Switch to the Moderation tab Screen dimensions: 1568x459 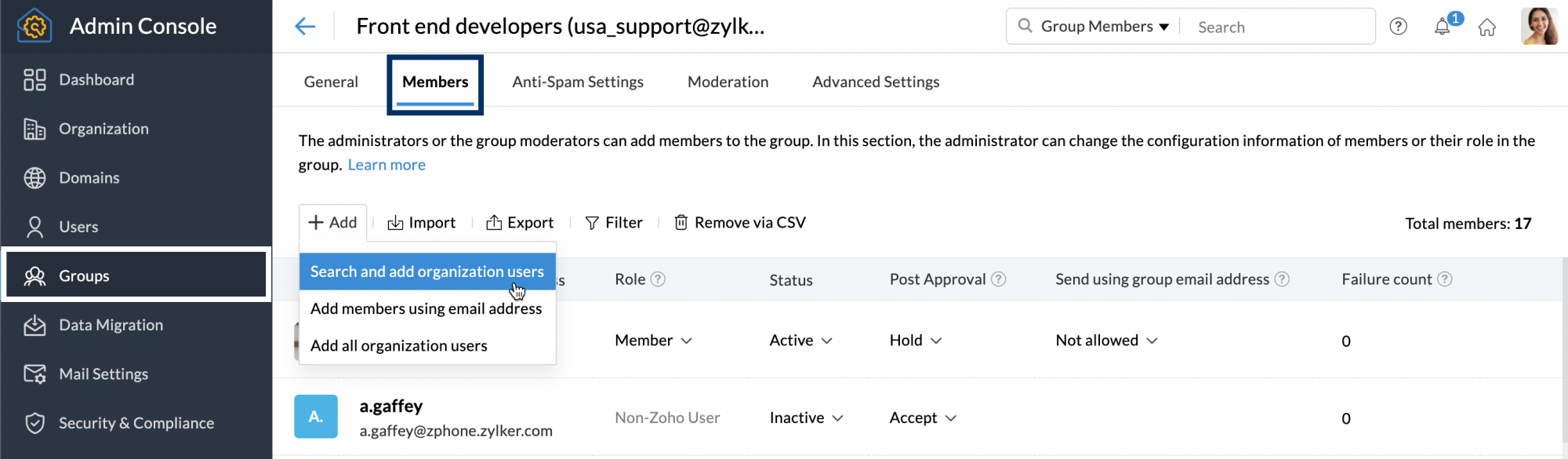[x=728, y=82]
